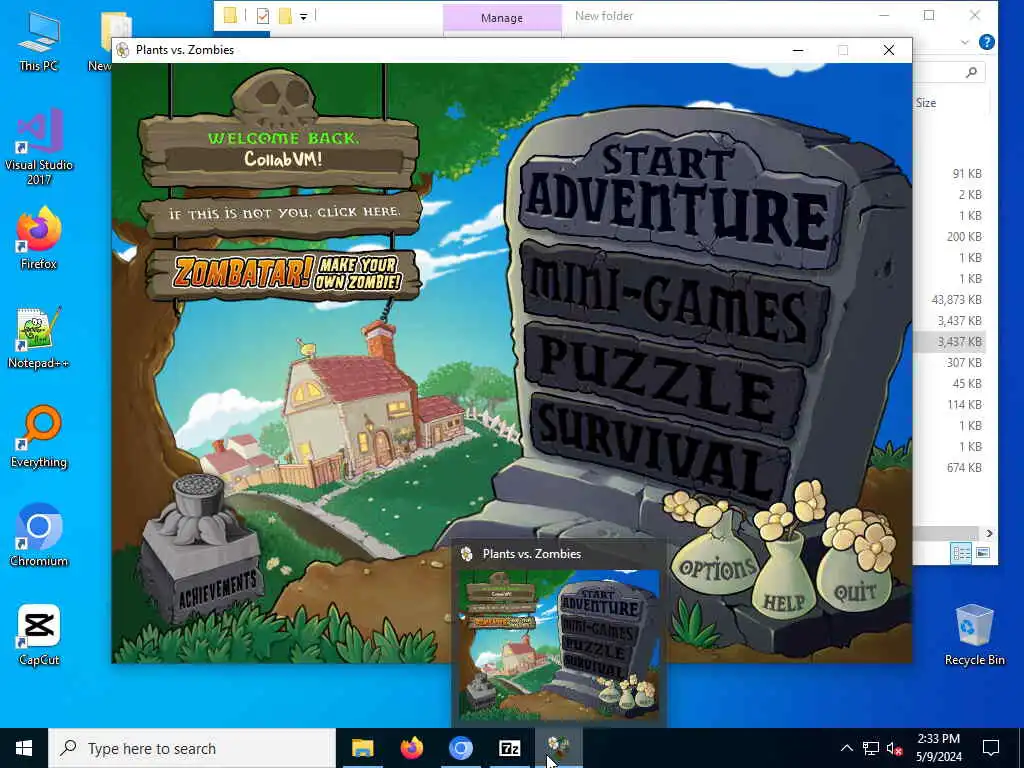This screenshot has height=768, width=1024.
Task: Click the Firefox taskbar icon
Action: click(411, 748)
